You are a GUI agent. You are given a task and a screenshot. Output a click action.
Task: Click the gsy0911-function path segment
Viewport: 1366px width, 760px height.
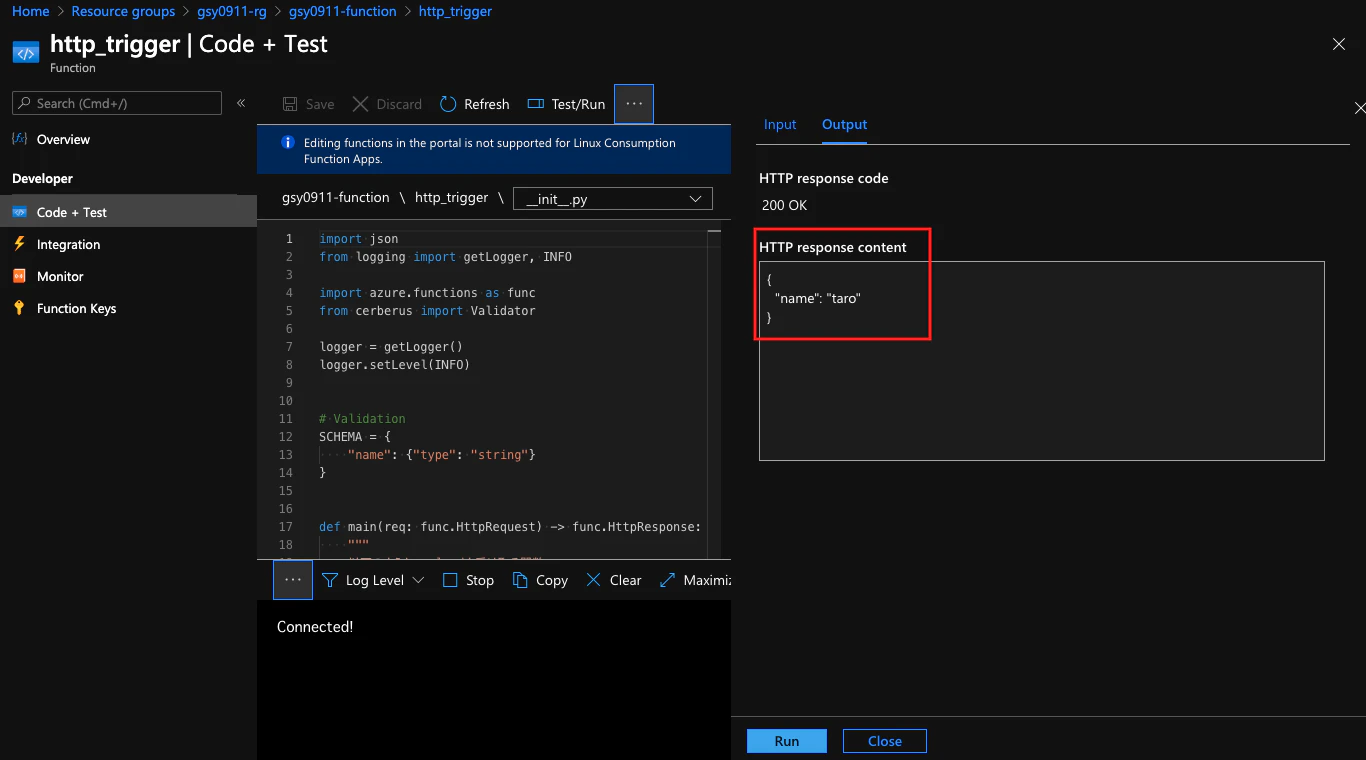coord(336,198)
